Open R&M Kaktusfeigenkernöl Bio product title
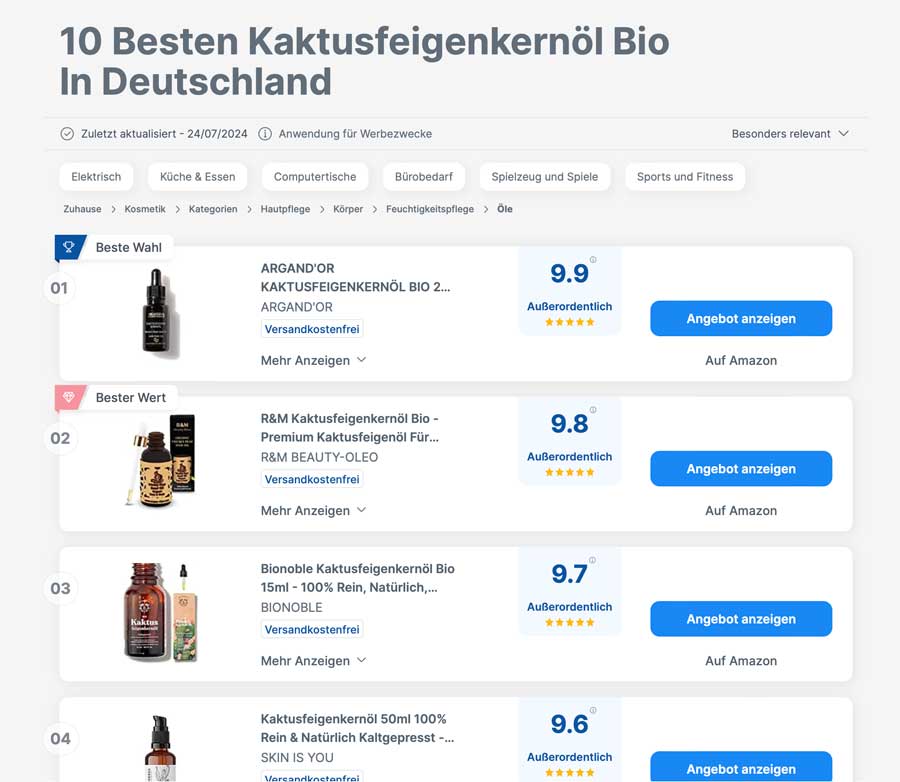The width and height of the screenshot is (900, 782). tap(350, 428)
